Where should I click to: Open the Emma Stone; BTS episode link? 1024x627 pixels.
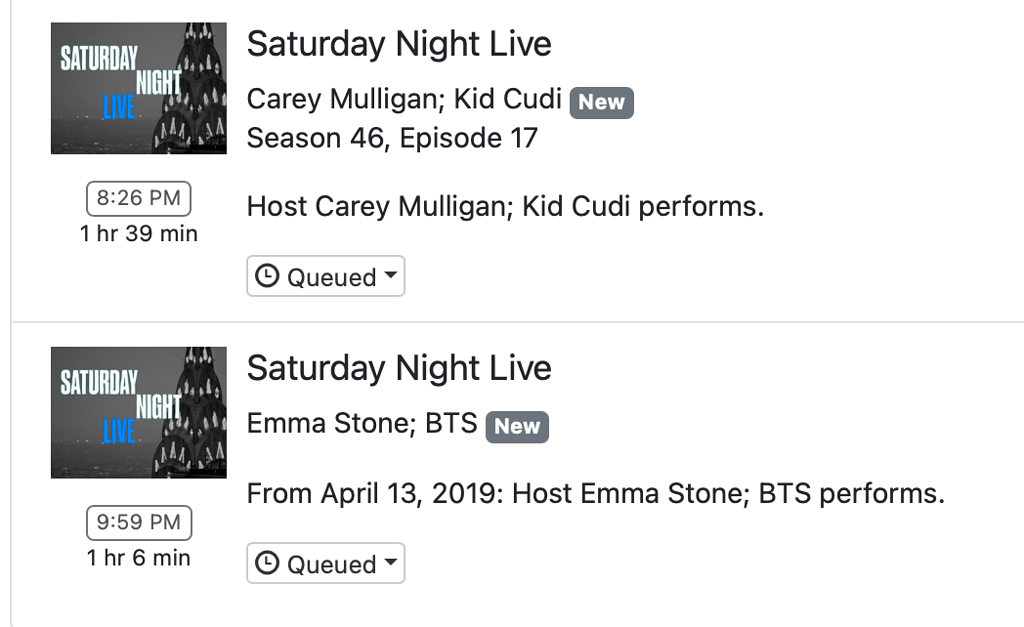point(359,424)
